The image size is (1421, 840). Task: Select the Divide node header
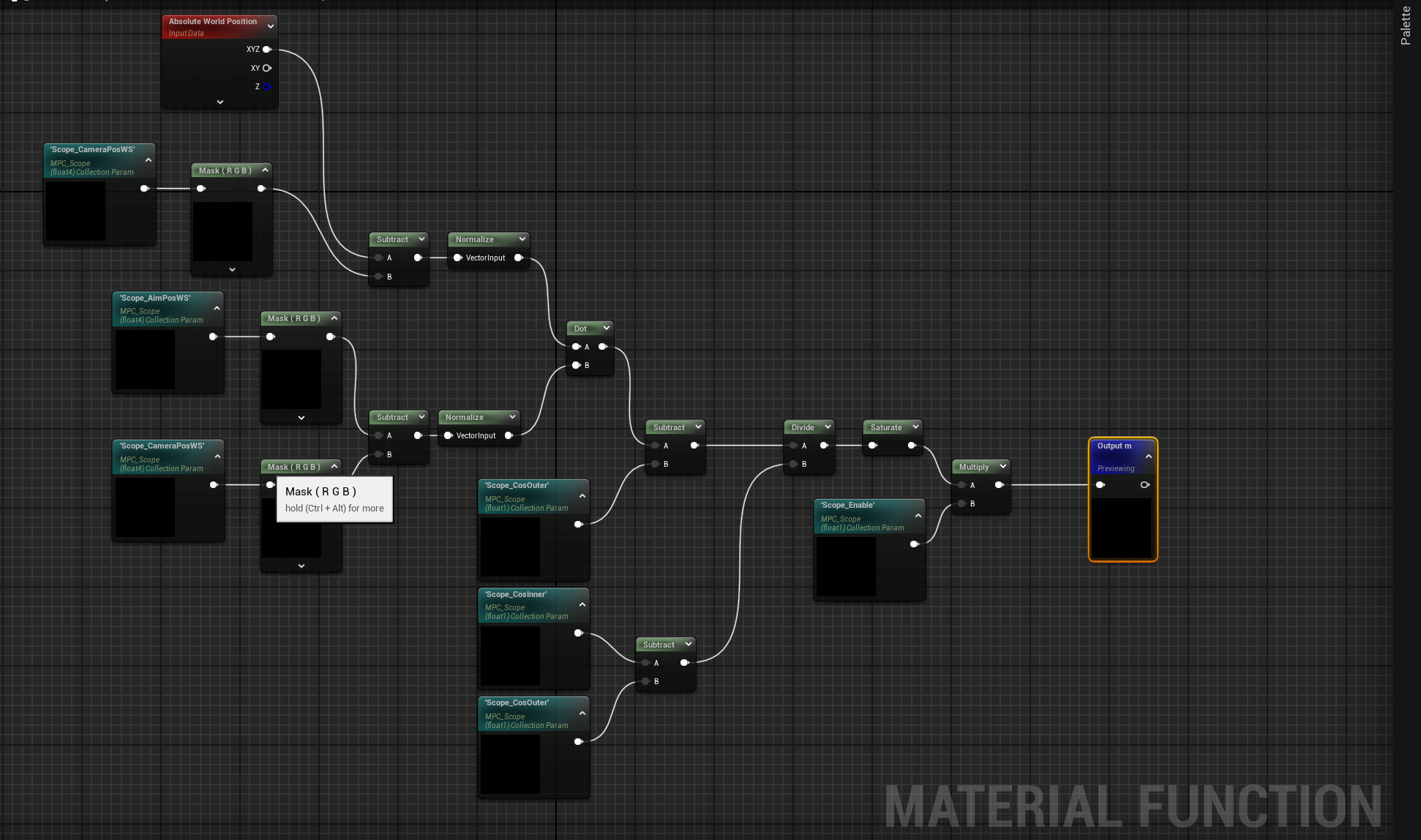[803, 427]
